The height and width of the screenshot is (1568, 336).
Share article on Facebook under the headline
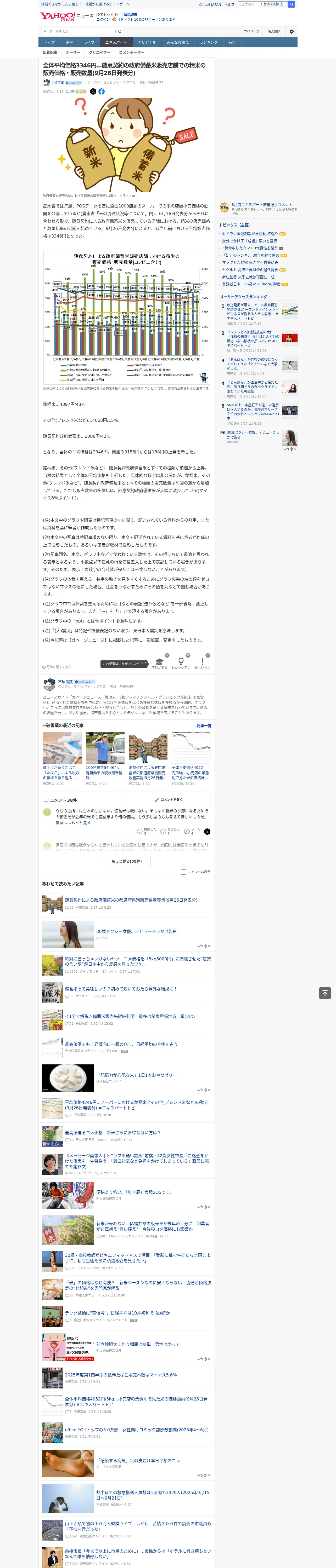[101, 91]
